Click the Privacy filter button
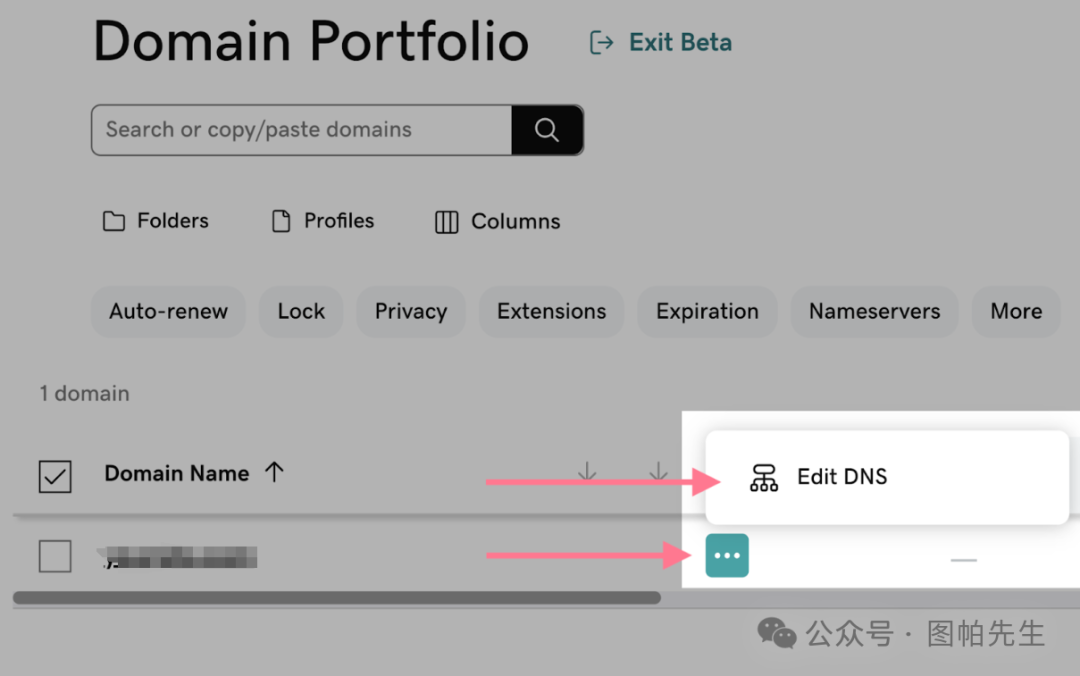The image size is (1080, 676). point(411,311)
